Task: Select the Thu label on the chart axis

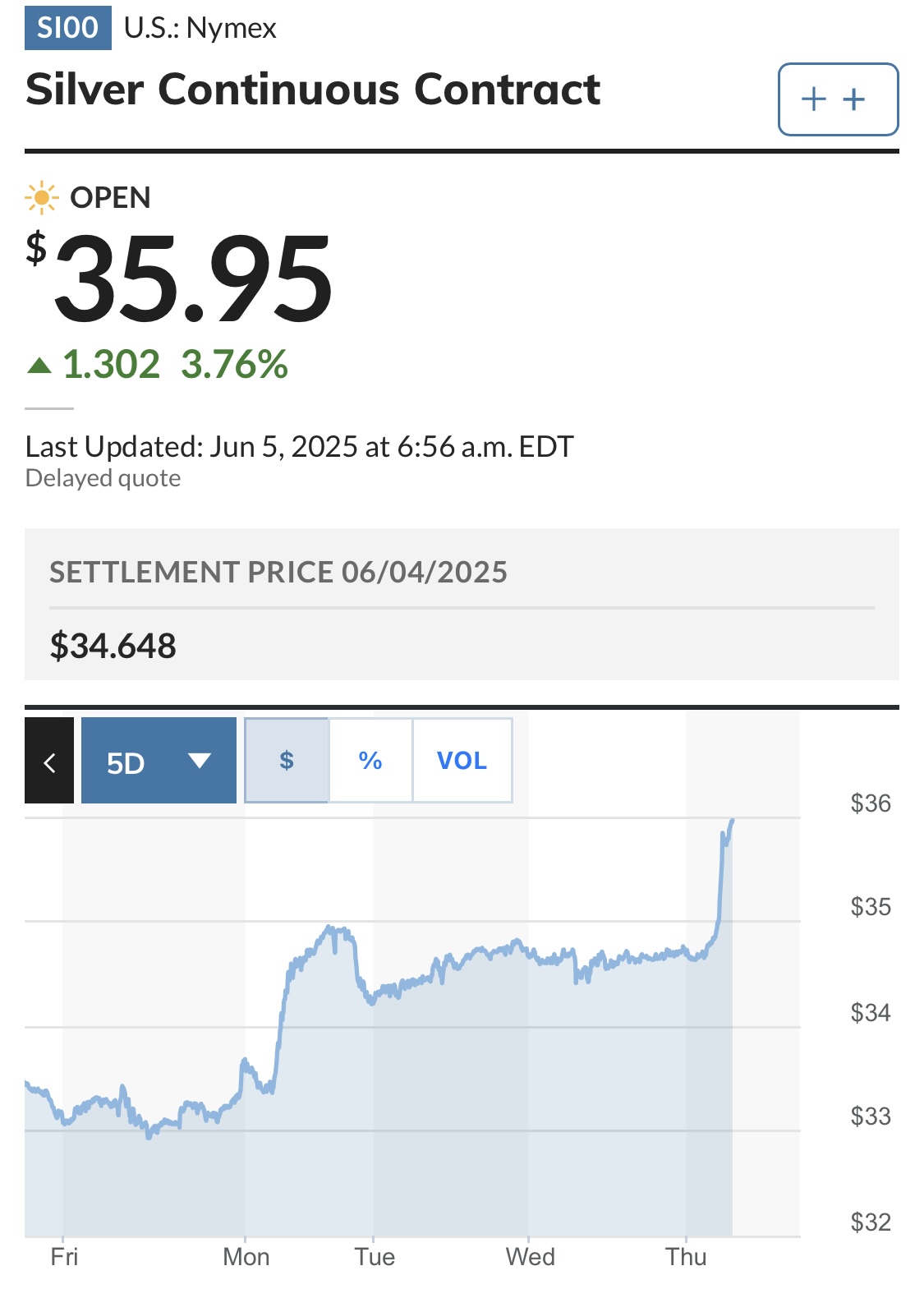Action: click(x=686, y=1257)
